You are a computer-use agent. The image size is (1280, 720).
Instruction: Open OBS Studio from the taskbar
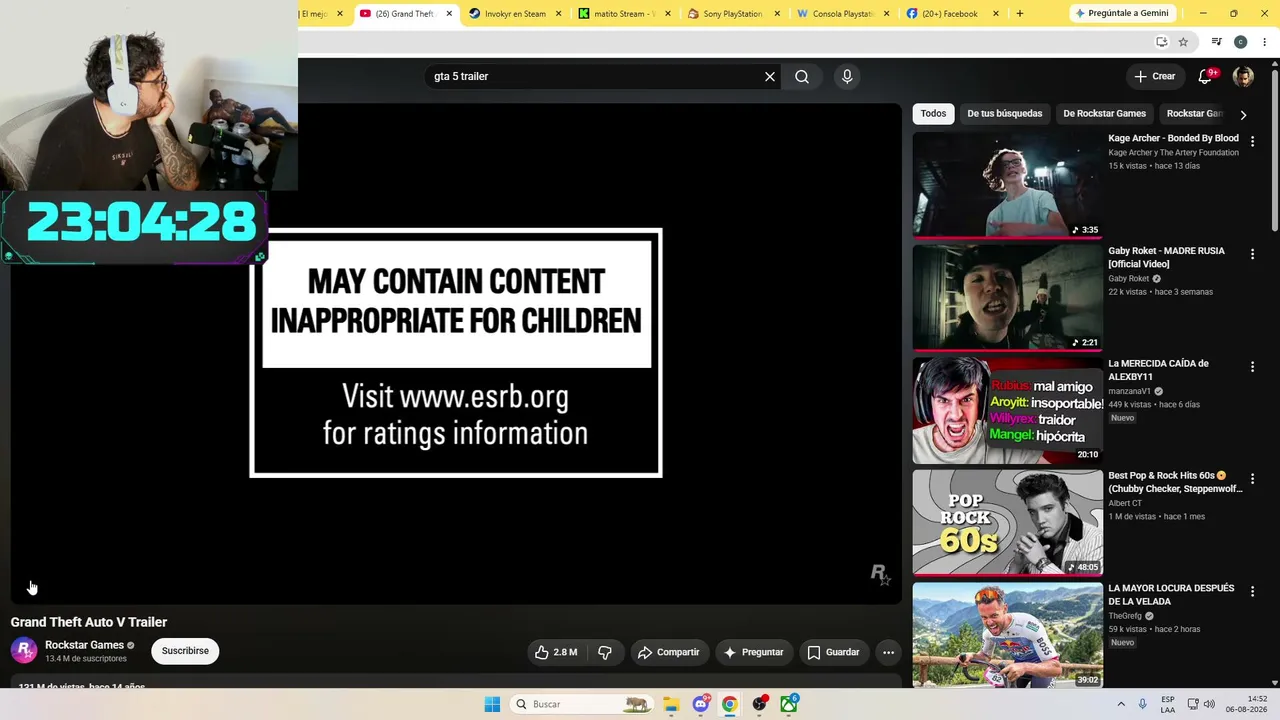pos(760,704)
